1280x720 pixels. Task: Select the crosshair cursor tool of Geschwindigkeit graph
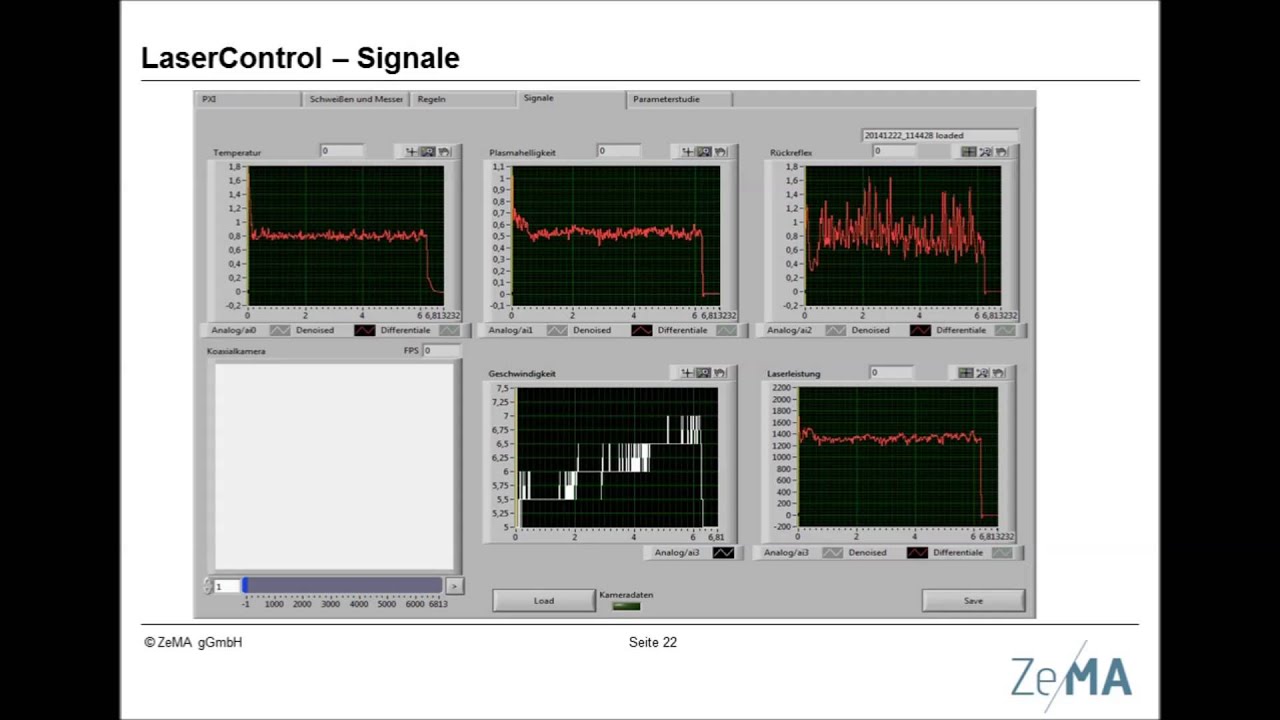tap(687, 373)
